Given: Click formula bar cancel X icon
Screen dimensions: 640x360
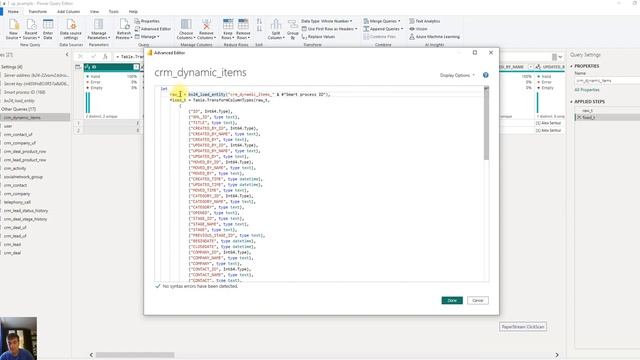Looking at the screenshot, I should [x=80, y=57].
